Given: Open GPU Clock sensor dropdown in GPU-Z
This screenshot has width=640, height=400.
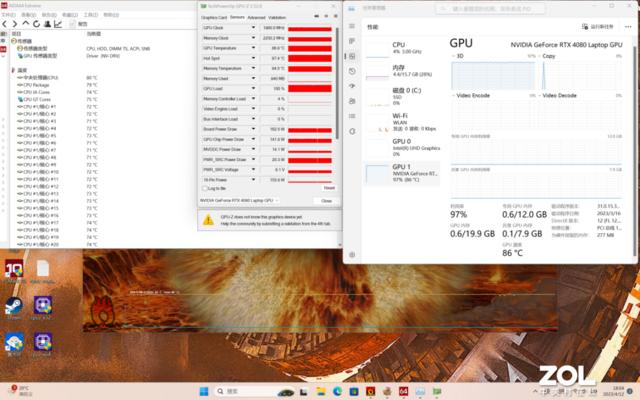Looking at the screenshot, I should tap(253, 28).
